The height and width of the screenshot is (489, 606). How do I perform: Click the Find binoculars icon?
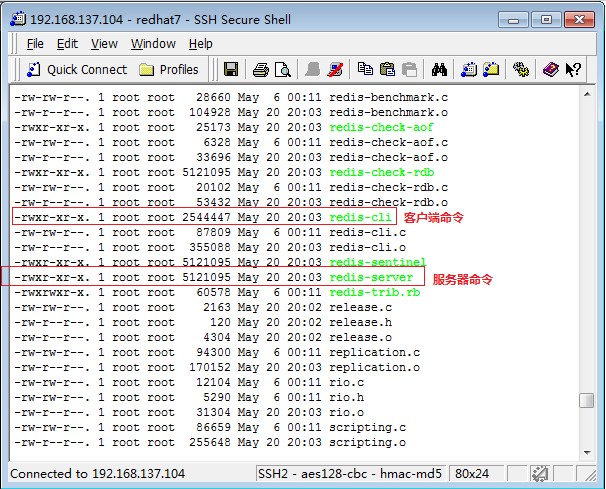[x=439, y=70]
